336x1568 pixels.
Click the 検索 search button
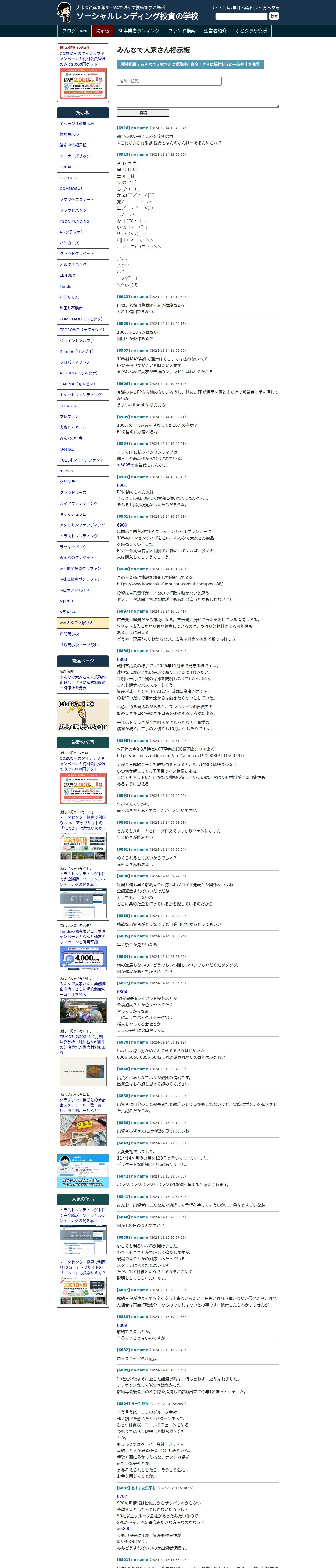tap(274, 16)
